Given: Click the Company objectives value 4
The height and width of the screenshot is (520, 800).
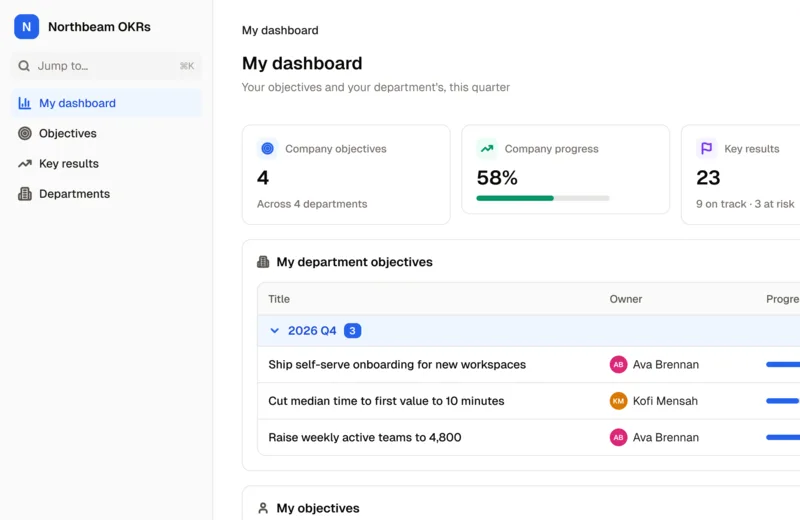Looking at the screenshot, I should point(263,178).
